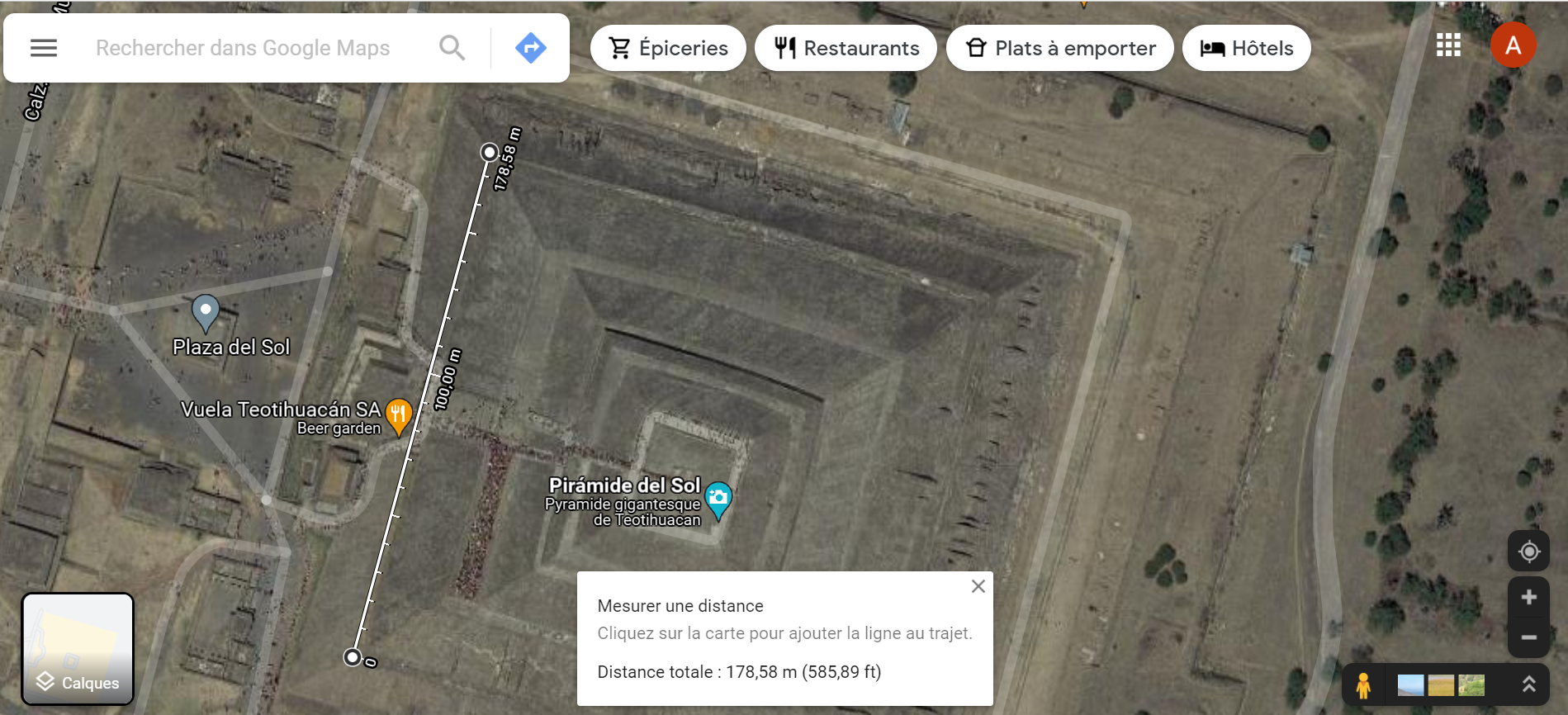Select the Plaza del Sol map pin
Viewport: 1568px width, 715px height.
[x=205, y=314]
